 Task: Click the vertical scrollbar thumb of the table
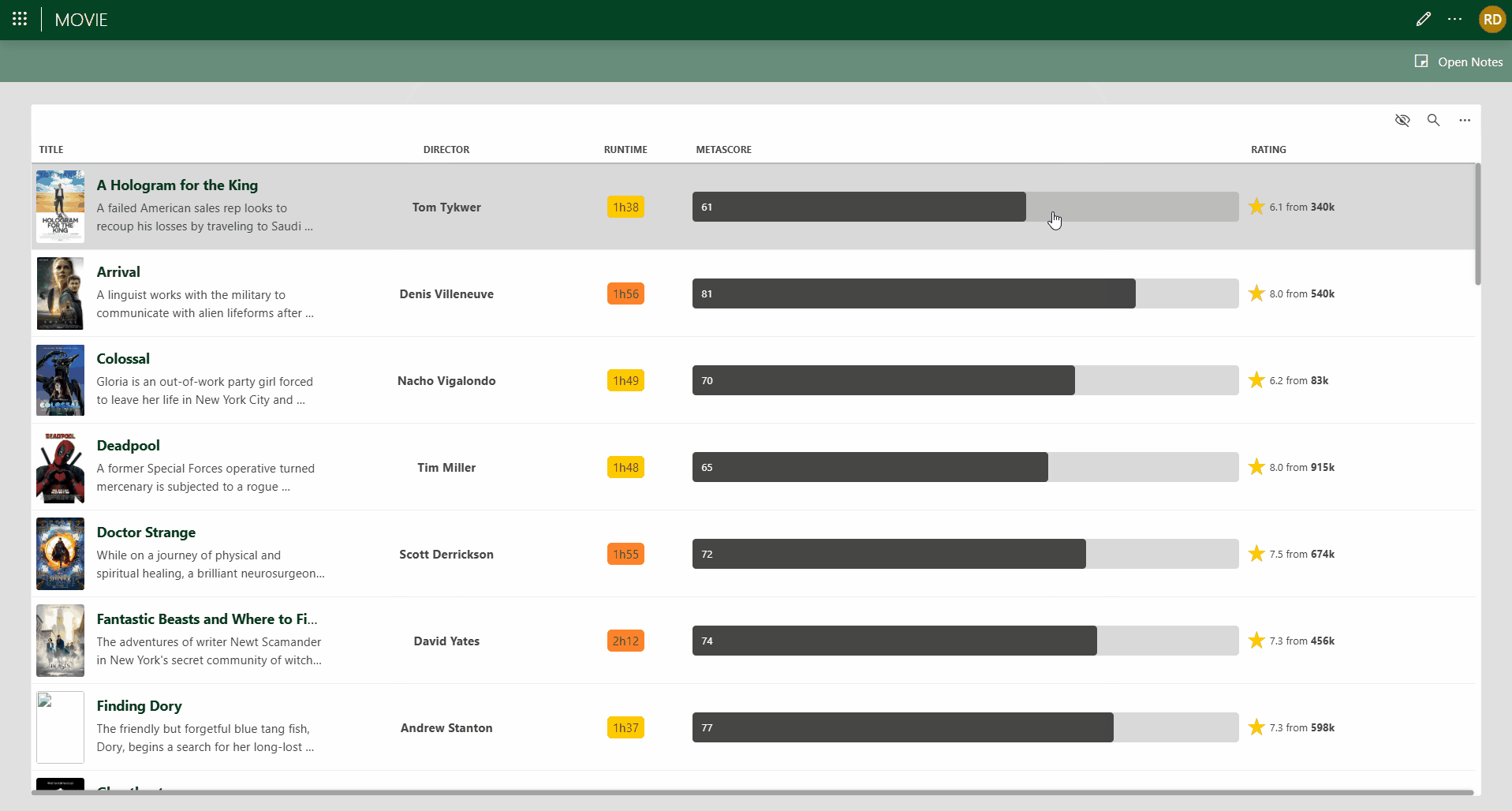point(1477,224)
